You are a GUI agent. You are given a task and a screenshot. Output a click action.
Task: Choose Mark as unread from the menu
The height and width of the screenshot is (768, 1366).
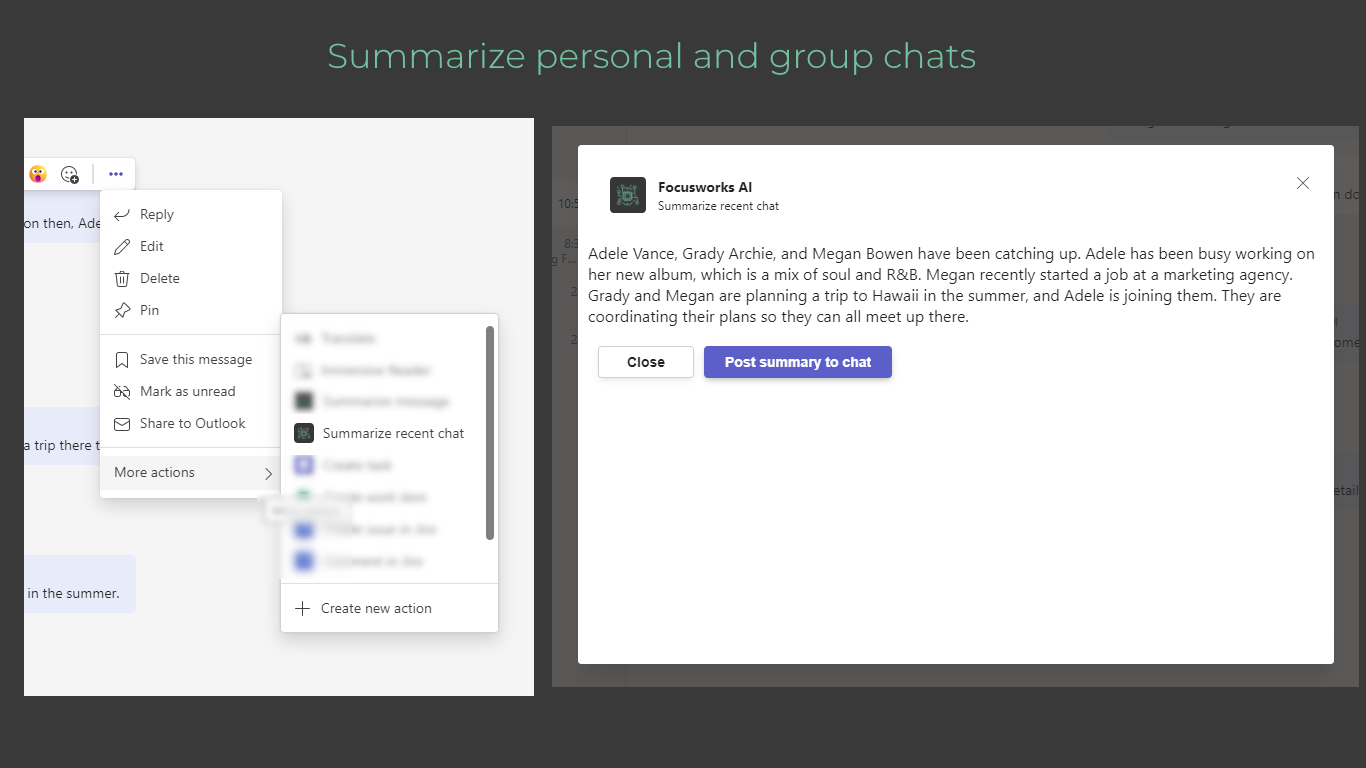[187, 391]
